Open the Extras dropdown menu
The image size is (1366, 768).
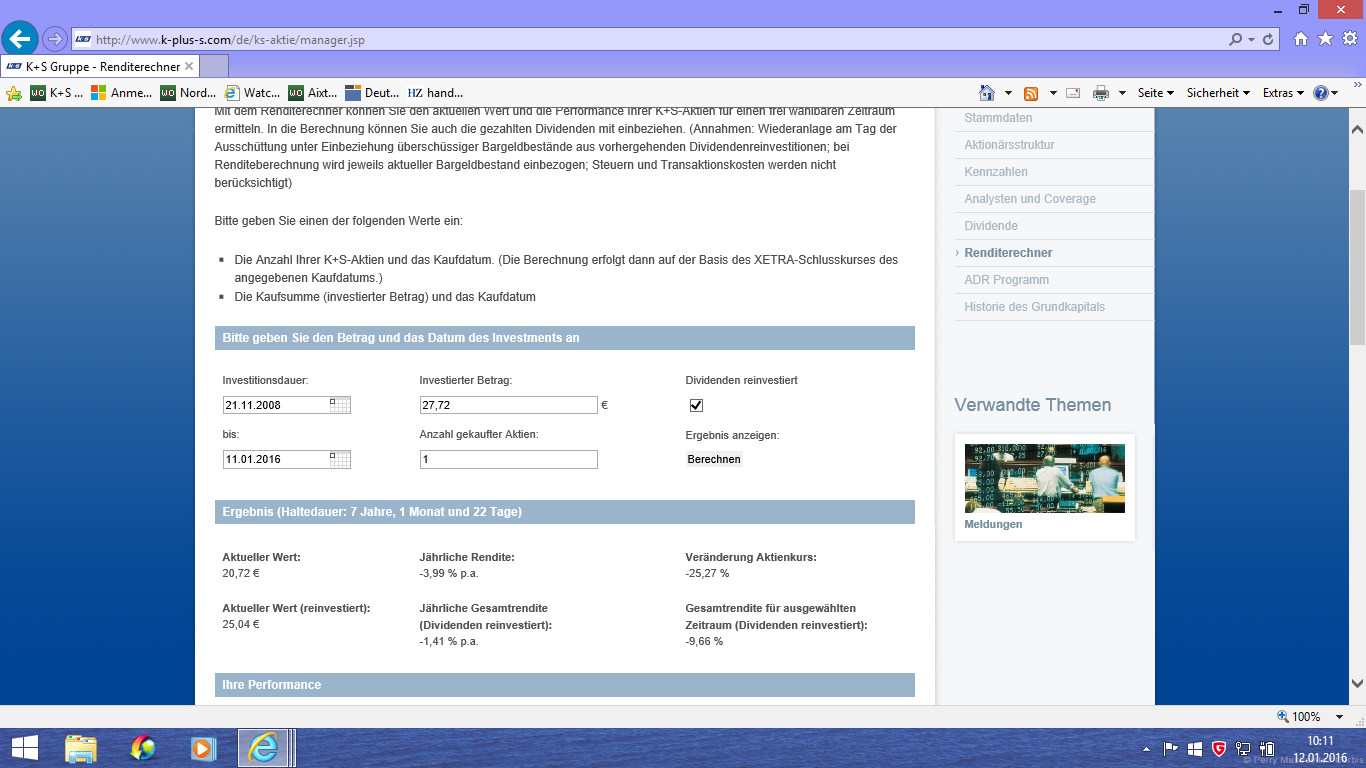coord(1283,93)
